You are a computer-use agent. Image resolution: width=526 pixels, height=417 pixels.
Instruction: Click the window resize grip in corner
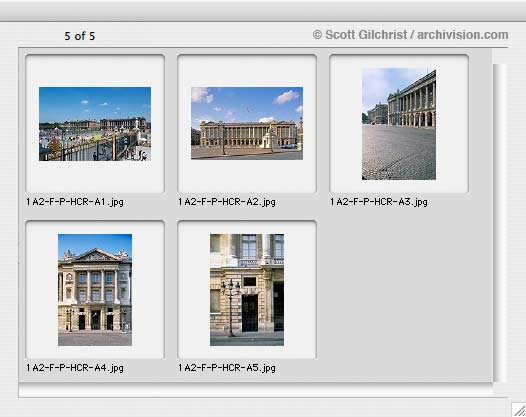[x=519, y=410]
